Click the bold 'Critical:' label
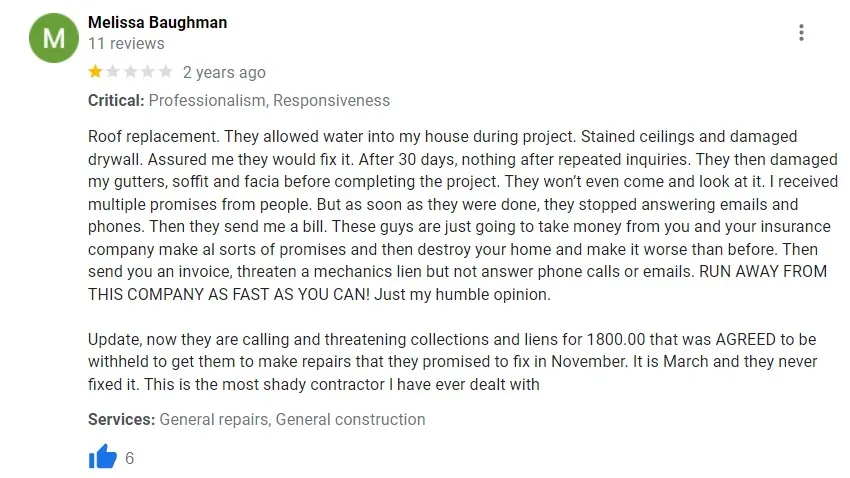This screenshot has width=850, height=478. point(116,100)
